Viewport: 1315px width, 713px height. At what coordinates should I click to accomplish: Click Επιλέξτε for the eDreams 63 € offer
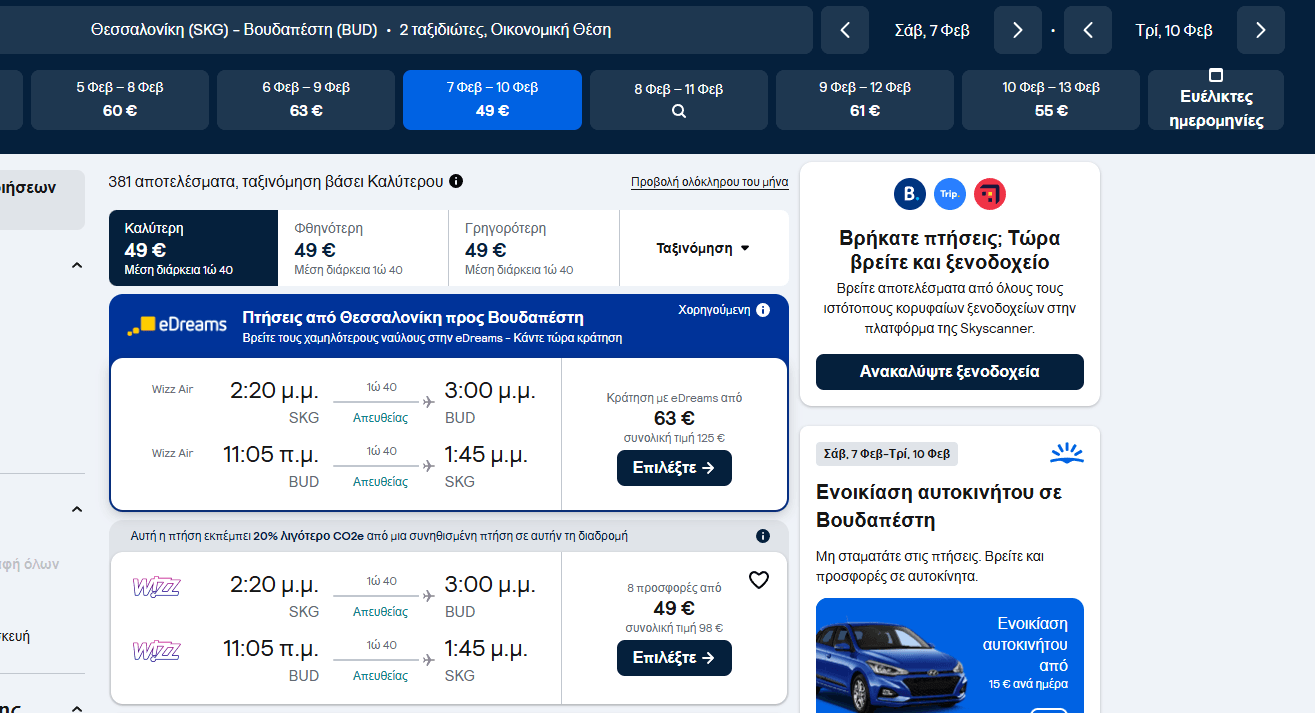coord(674,468)
